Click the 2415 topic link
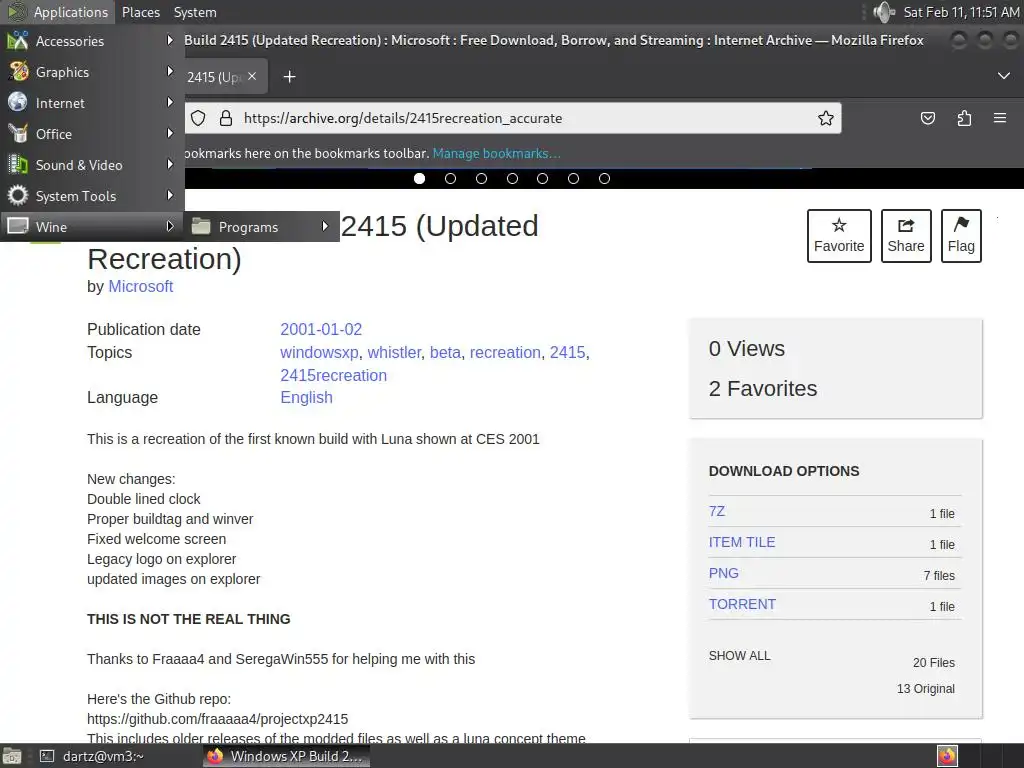Viewport: 1024px width, 768px height. pos(568,353)
